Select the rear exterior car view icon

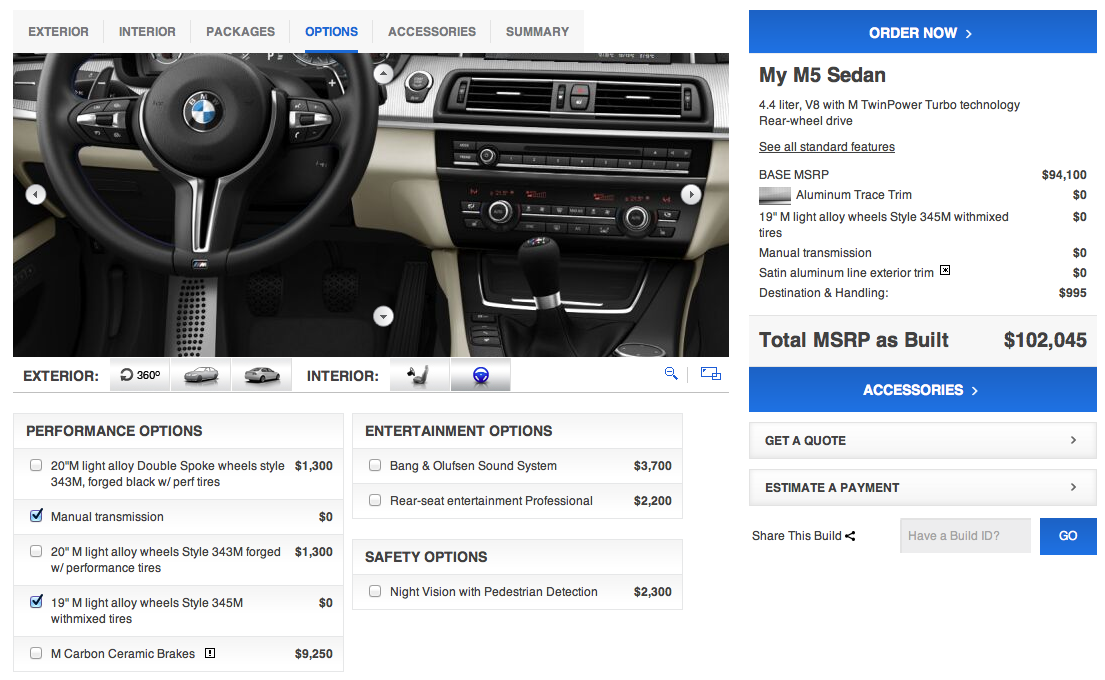pos(261,376)
